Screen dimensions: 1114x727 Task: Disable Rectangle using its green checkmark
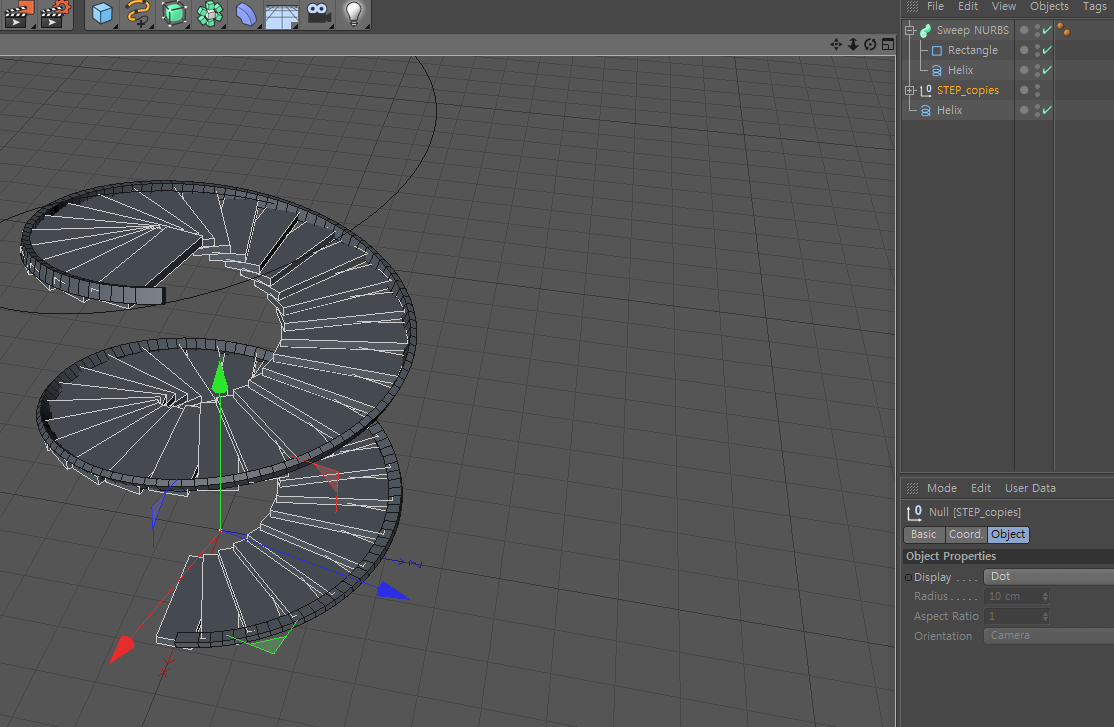pos(1047,50)
